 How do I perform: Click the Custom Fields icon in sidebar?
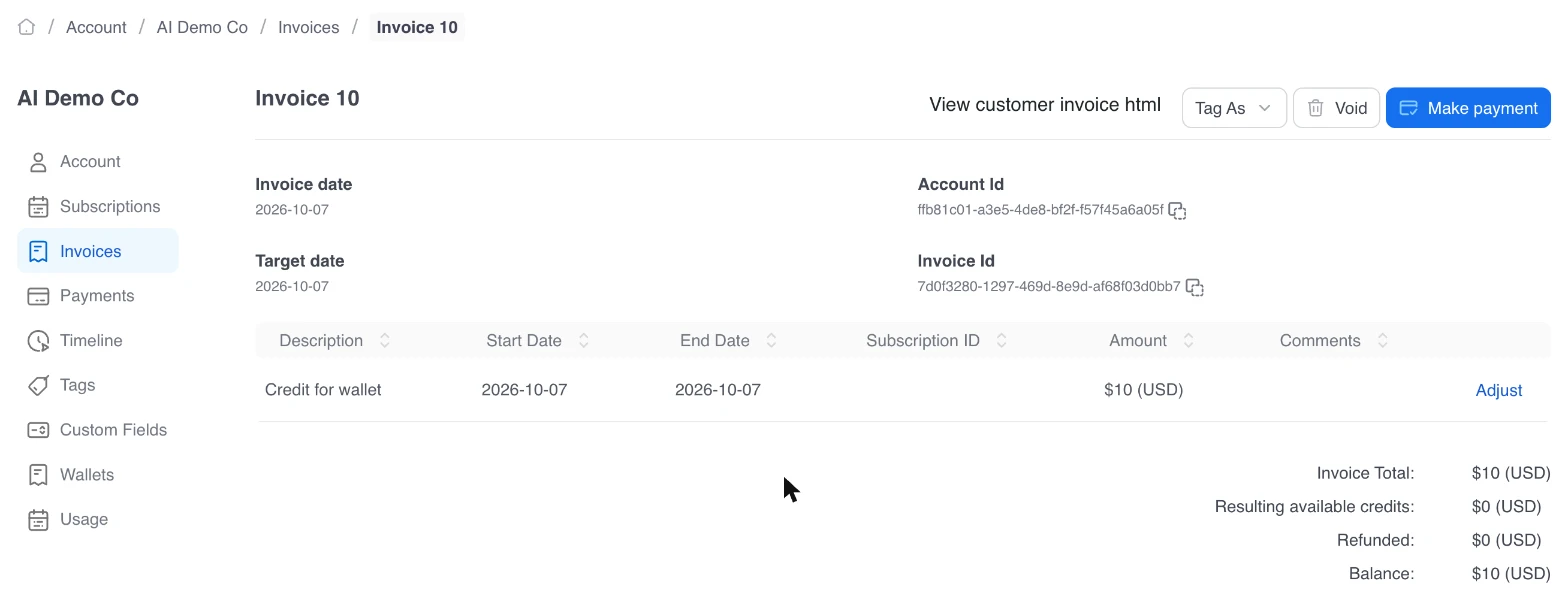tap(38, 430)
